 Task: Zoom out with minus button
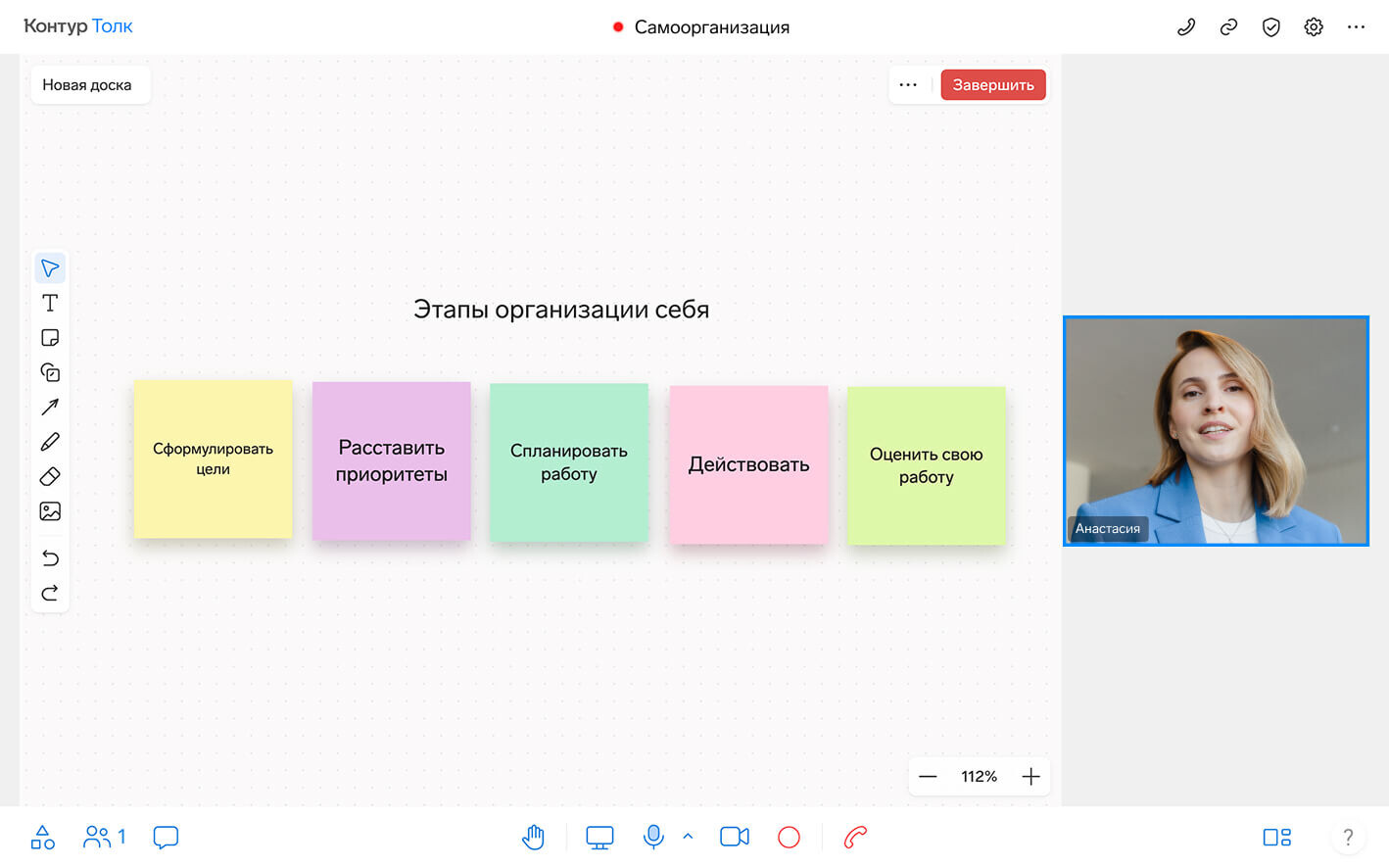pos(928,777)
